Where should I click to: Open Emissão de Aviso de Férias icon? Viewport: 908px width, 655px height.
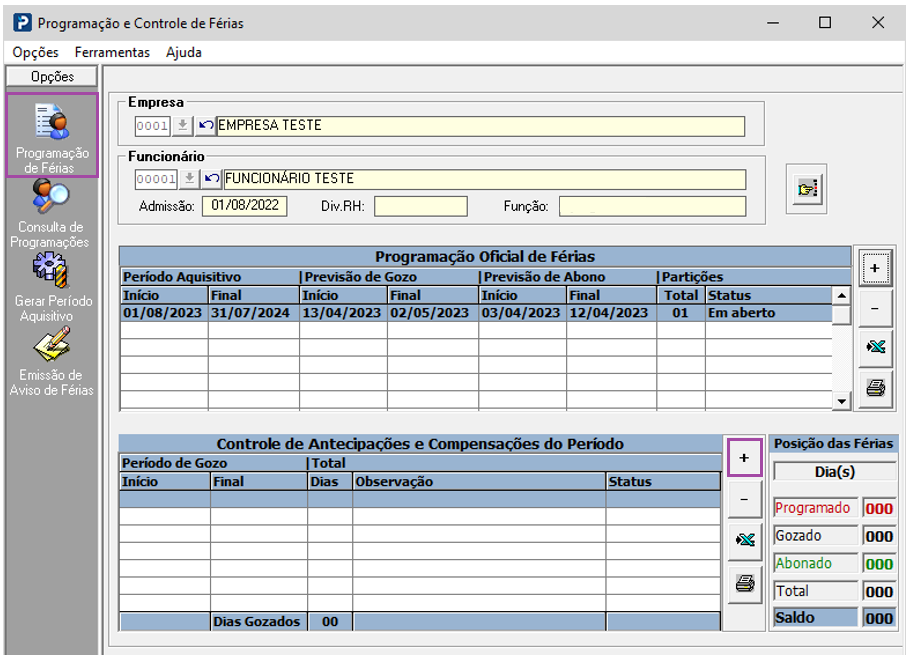tap(52, 343)
